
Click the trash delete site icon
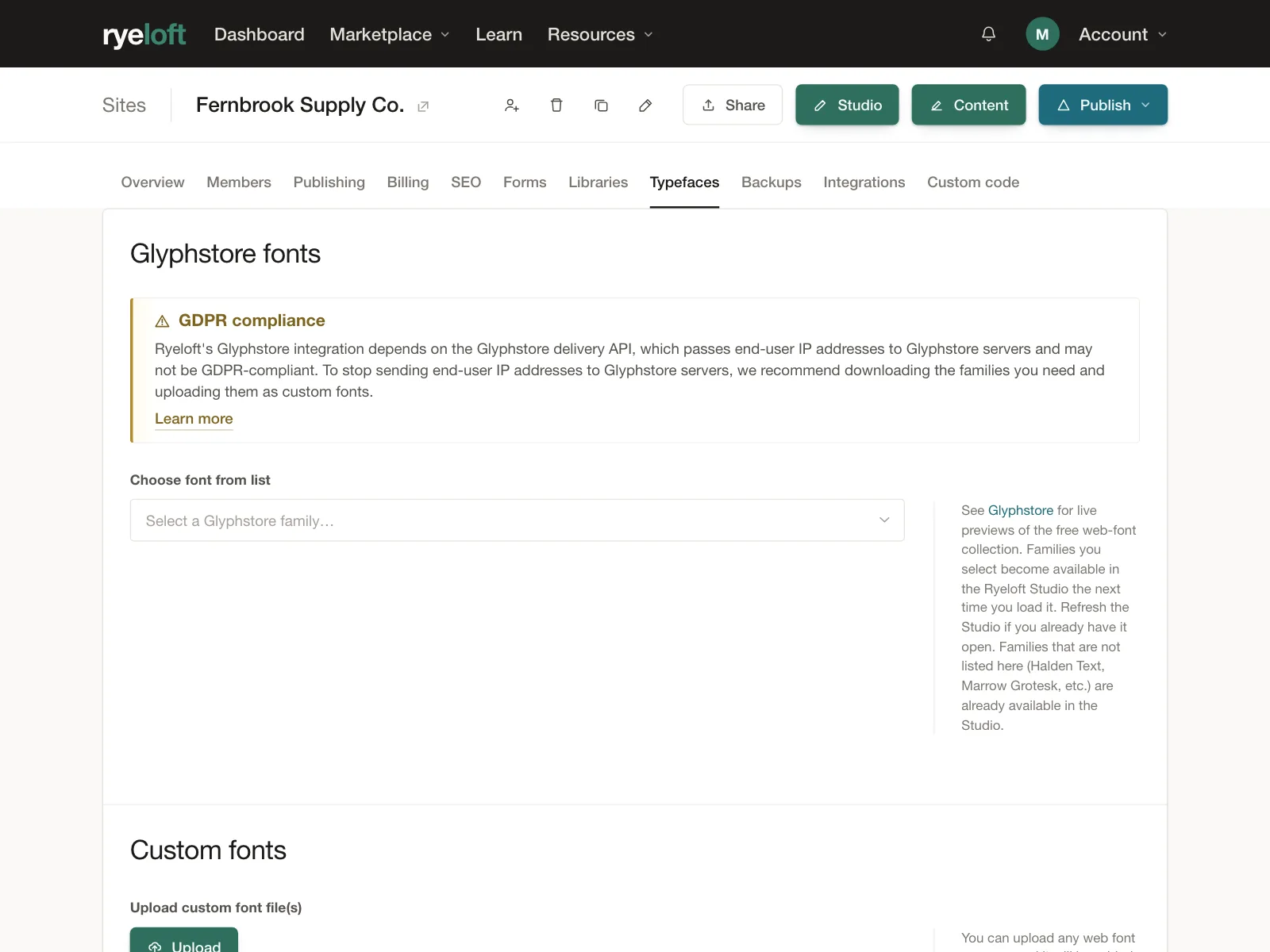click(556, 106)
